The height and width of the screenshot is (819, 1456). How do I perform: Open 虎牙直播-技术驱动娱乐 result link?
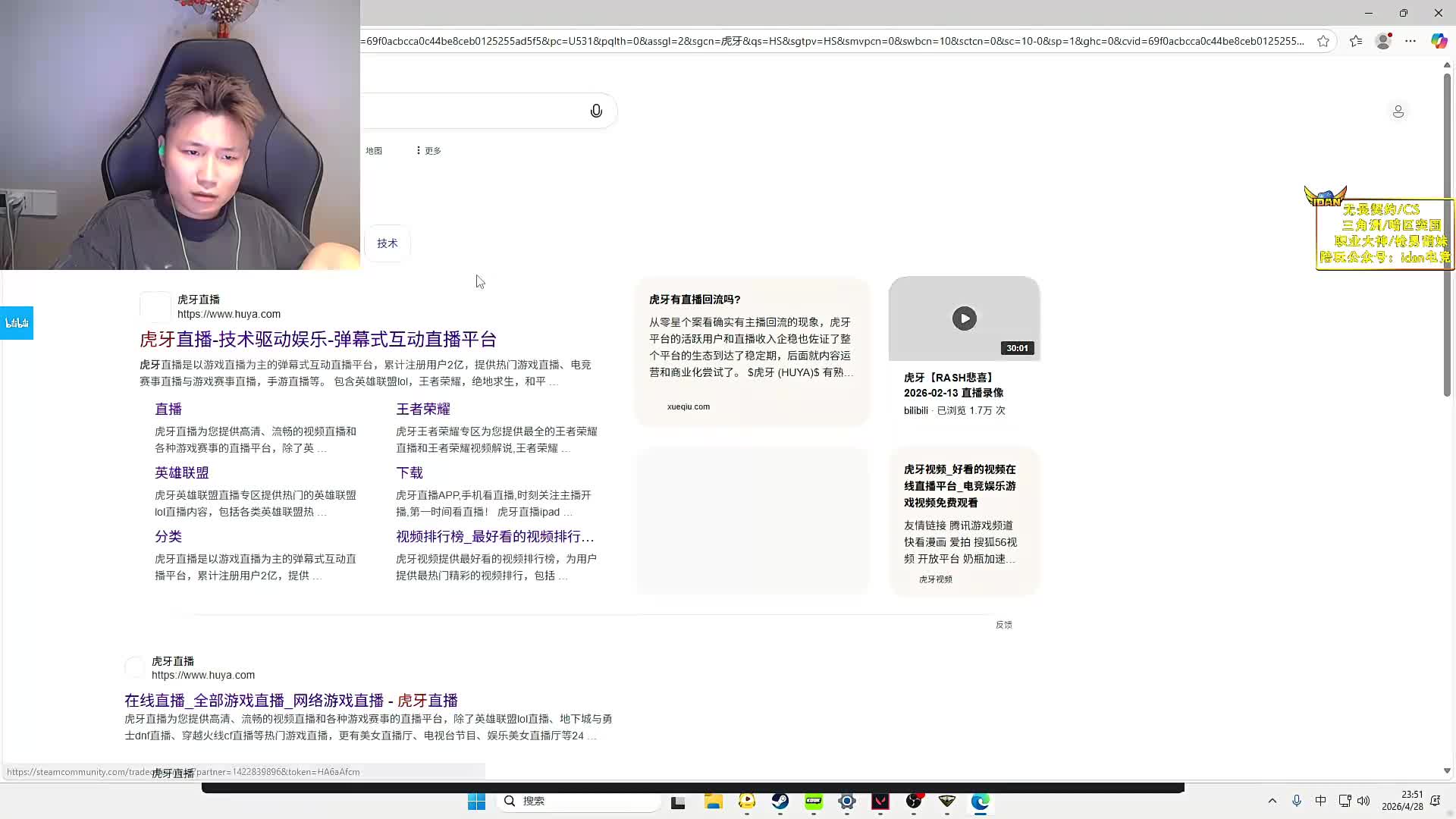tap(318, 339)
